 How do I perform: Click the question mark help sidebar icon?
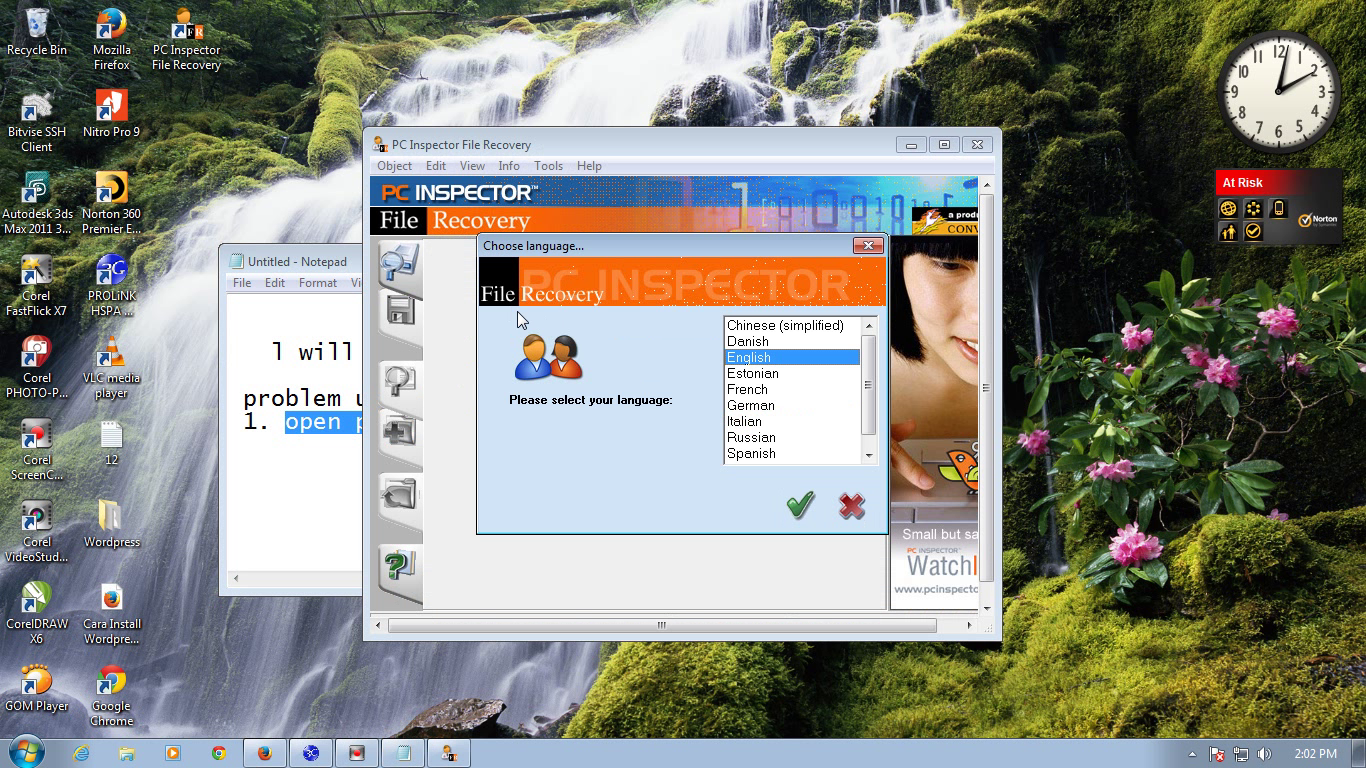point(399,567)
